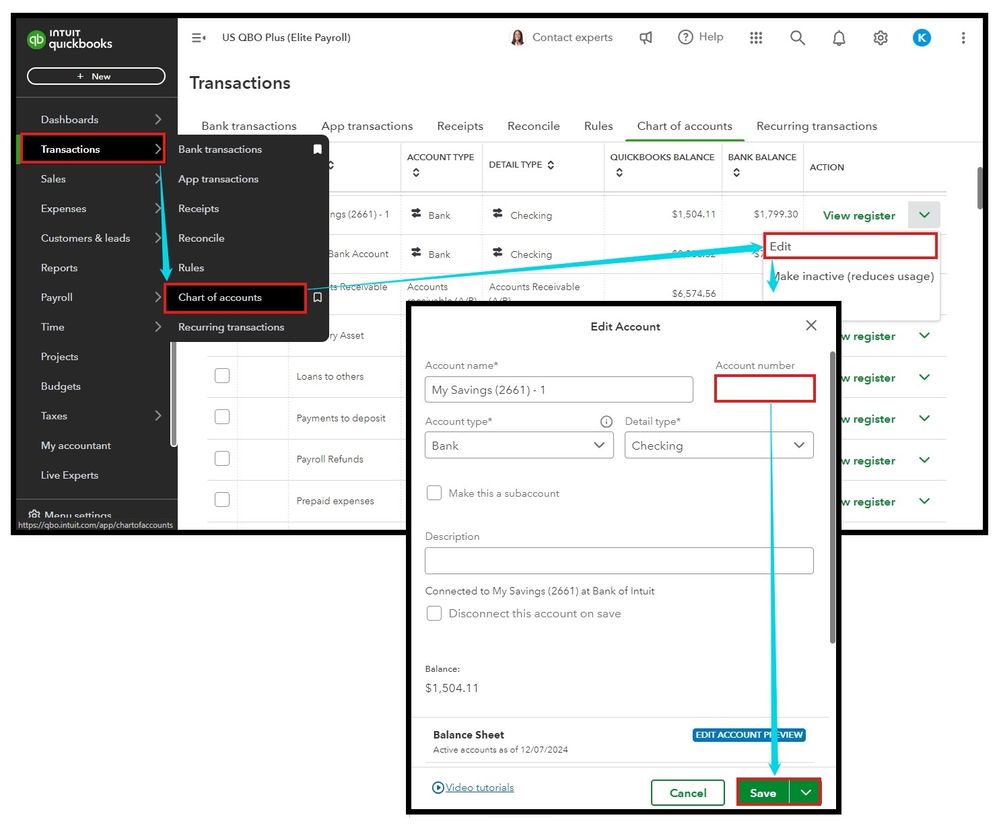
Task: Select the Prepaid expenses row checkbox
Action: coord(222,499)
